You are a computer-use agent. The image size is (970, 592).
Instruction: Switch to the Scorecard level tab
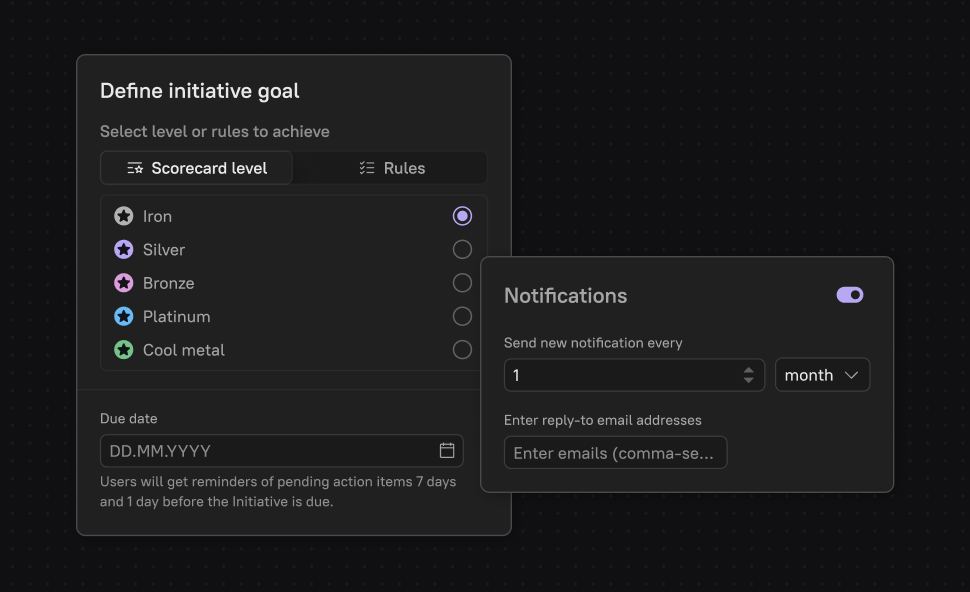pos(197,168)
